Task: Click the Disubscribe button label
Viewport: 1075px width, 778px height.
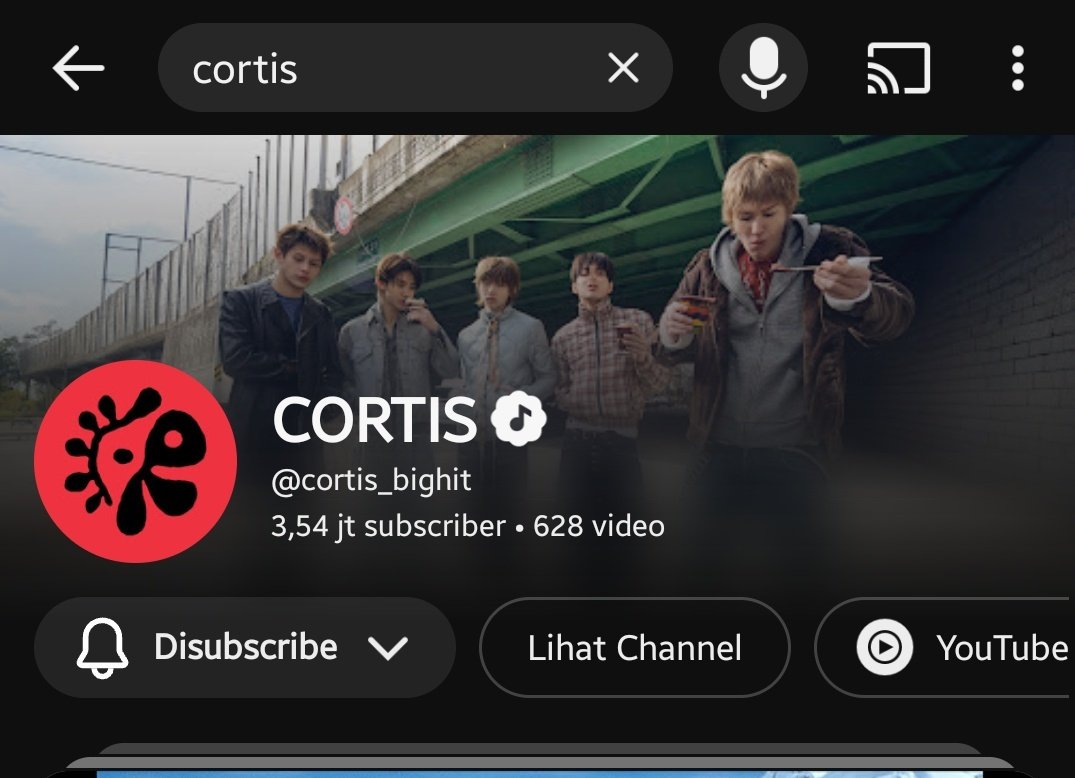Action: coord(245,647)
